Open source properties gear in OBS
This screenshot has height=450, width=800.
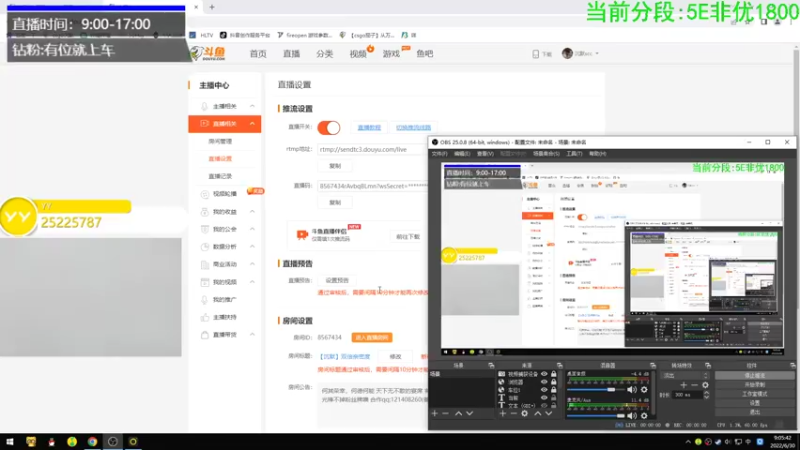coord(524,413)
